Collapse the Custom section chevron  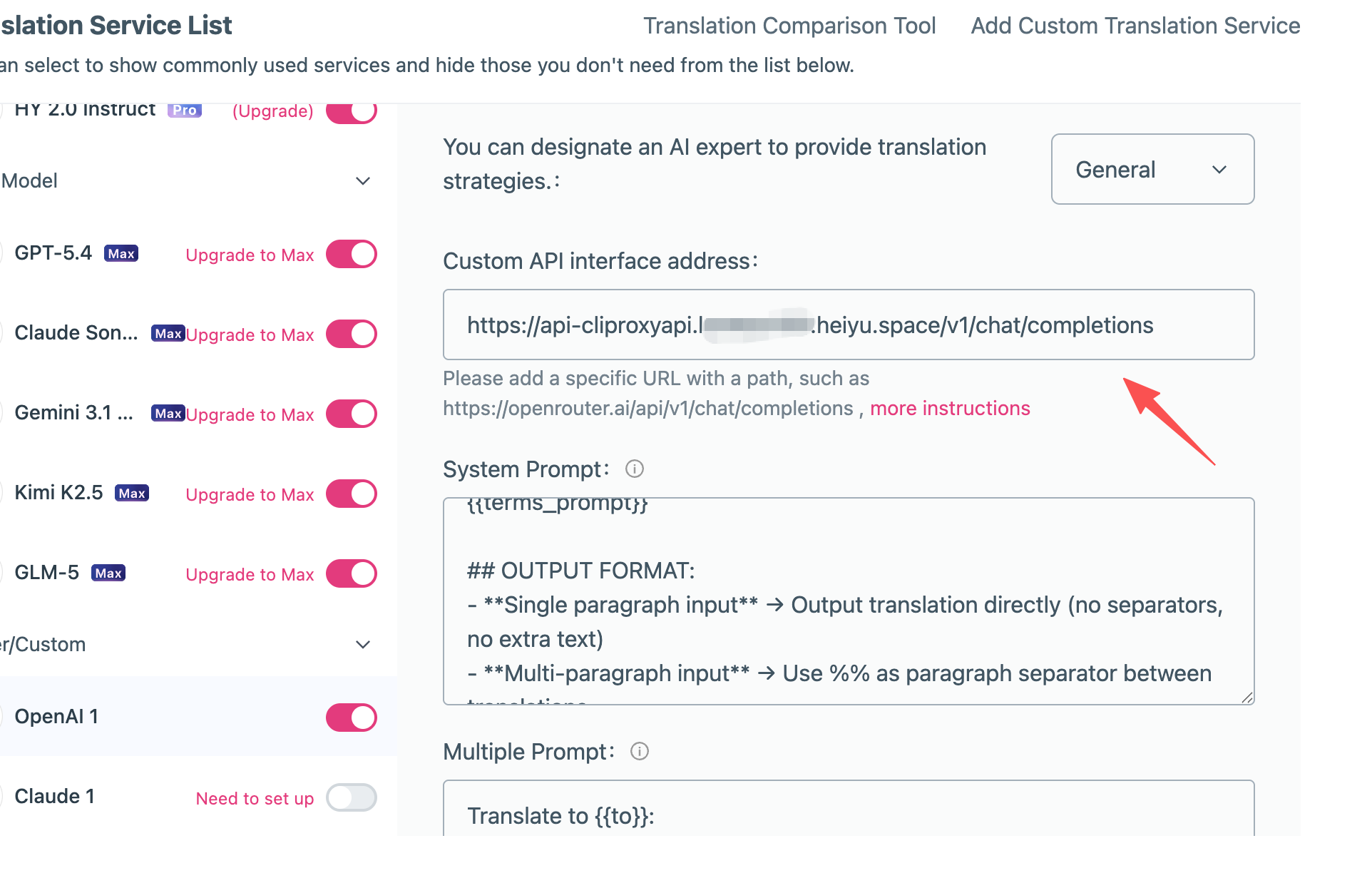(x=363, y=645)
